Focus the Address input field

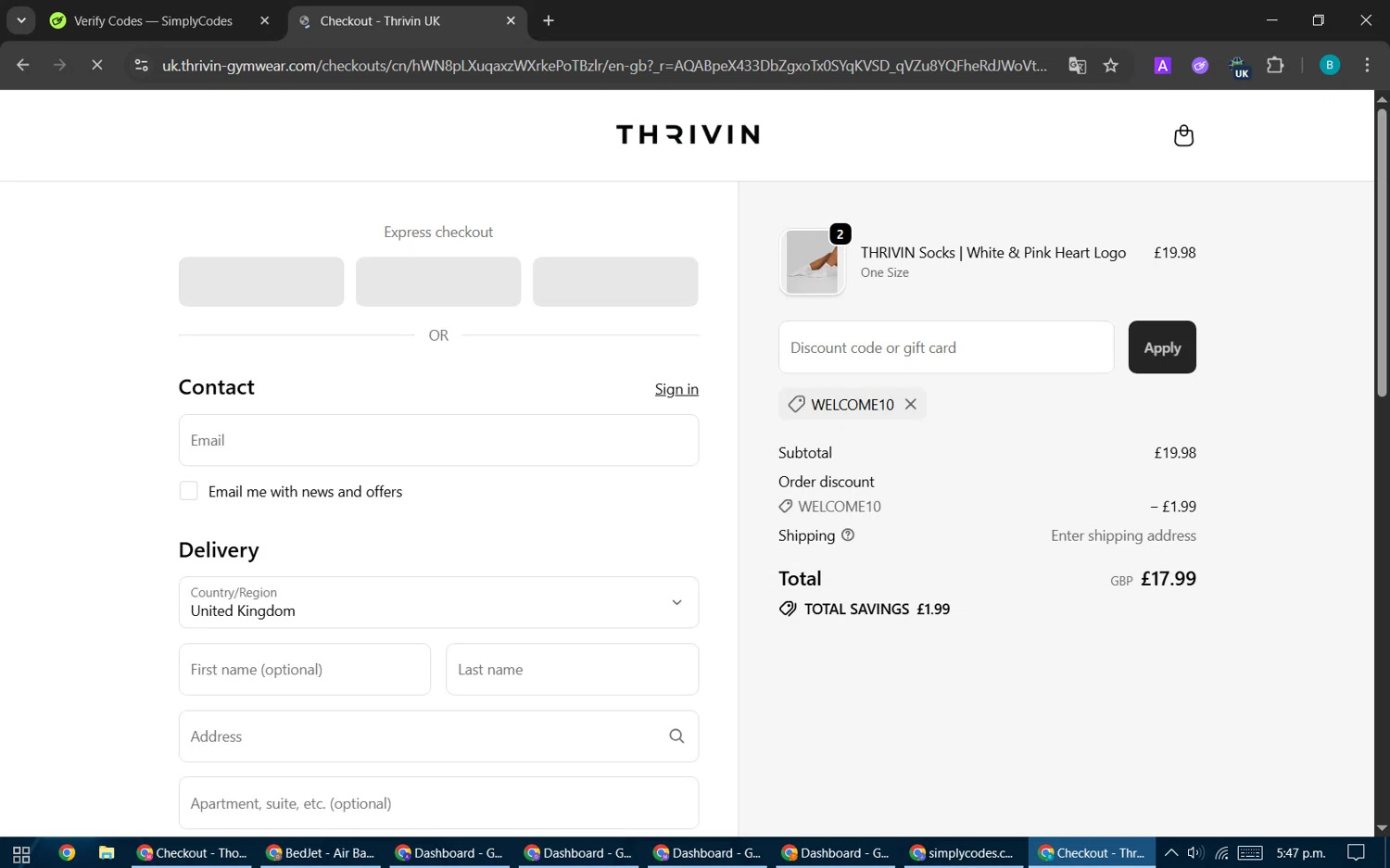(438, 736)
